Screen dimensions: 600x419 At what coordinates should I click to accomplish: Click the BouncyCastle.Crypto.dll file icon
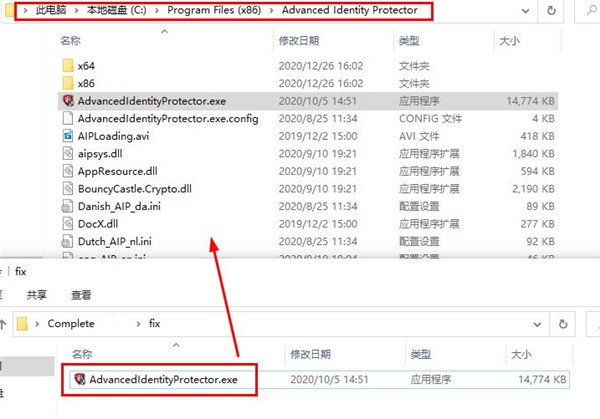click(x=68, y=189)
